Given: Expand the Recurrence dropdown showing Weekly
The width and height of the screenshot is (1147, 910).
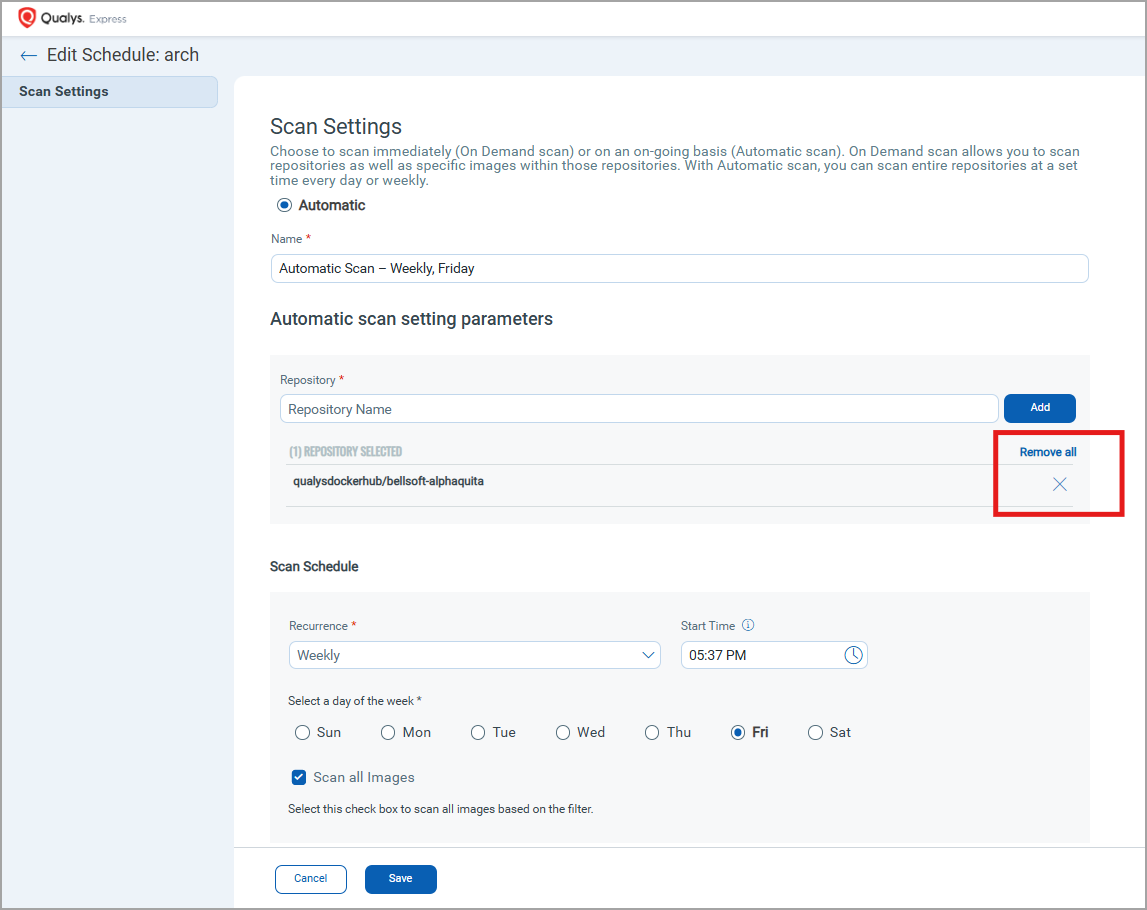Looking at the screenshot, I should coord(474,655).
